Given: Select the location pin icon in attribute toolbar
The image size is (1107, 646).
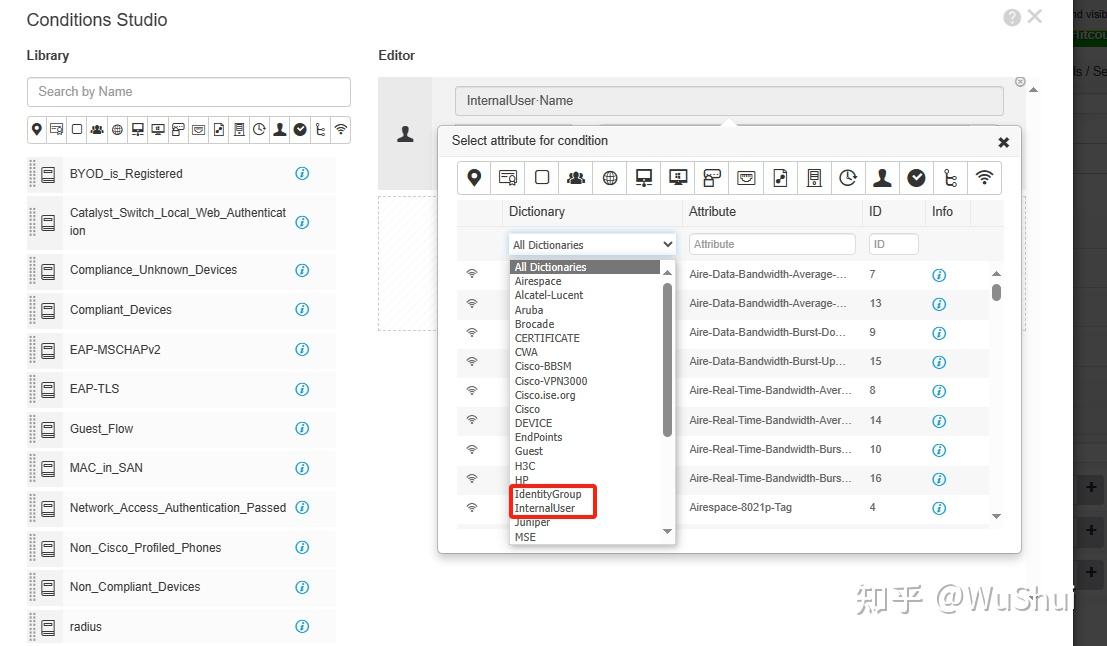Looking at the screenshot, I should (474, 177).
